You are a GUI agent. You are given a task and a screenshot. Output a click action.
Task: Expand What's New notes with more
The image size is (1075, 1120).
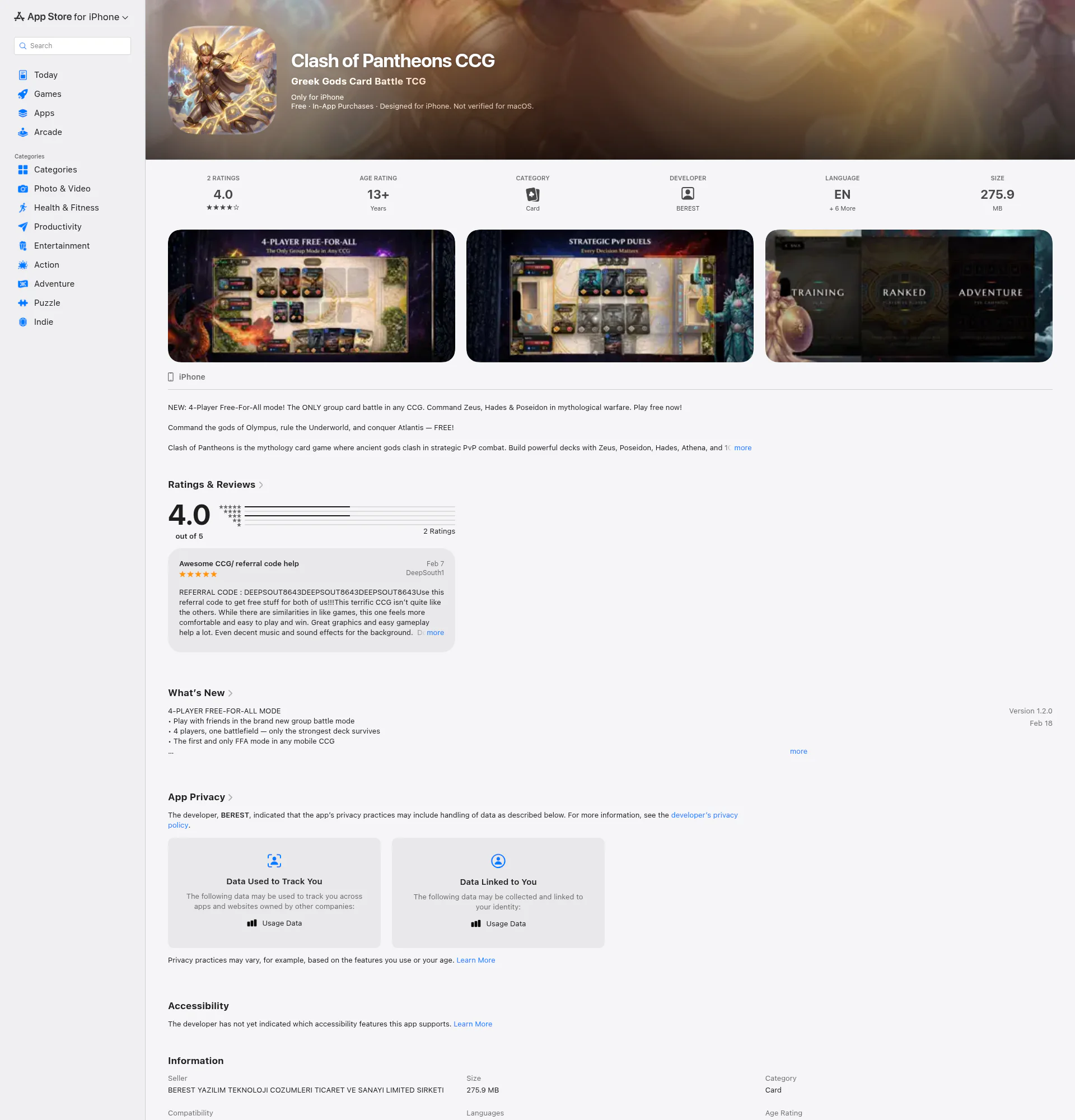[798, 752]
